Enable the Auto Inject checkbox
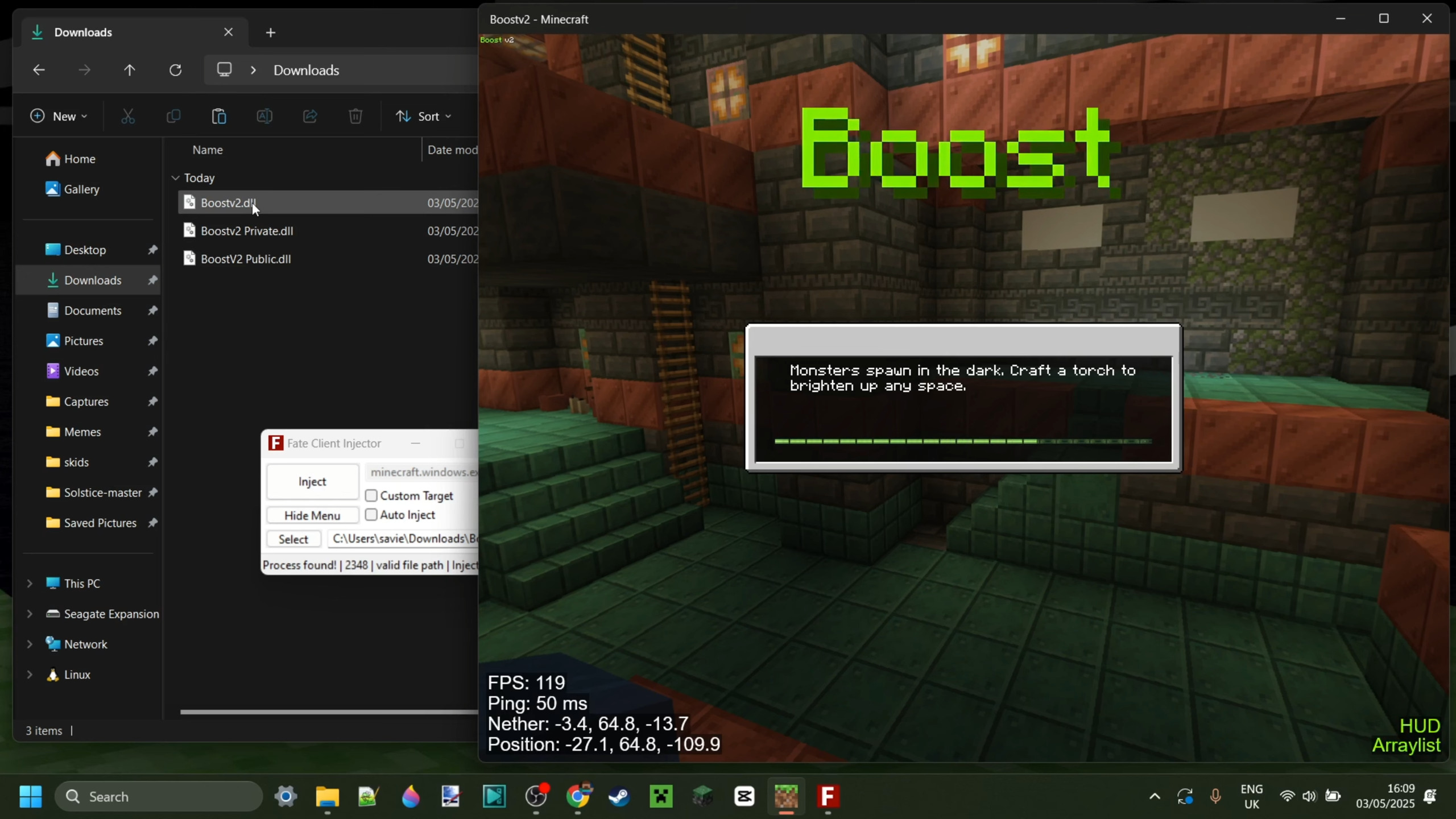This screenshot has width=1456, height=819. (371, 515)
